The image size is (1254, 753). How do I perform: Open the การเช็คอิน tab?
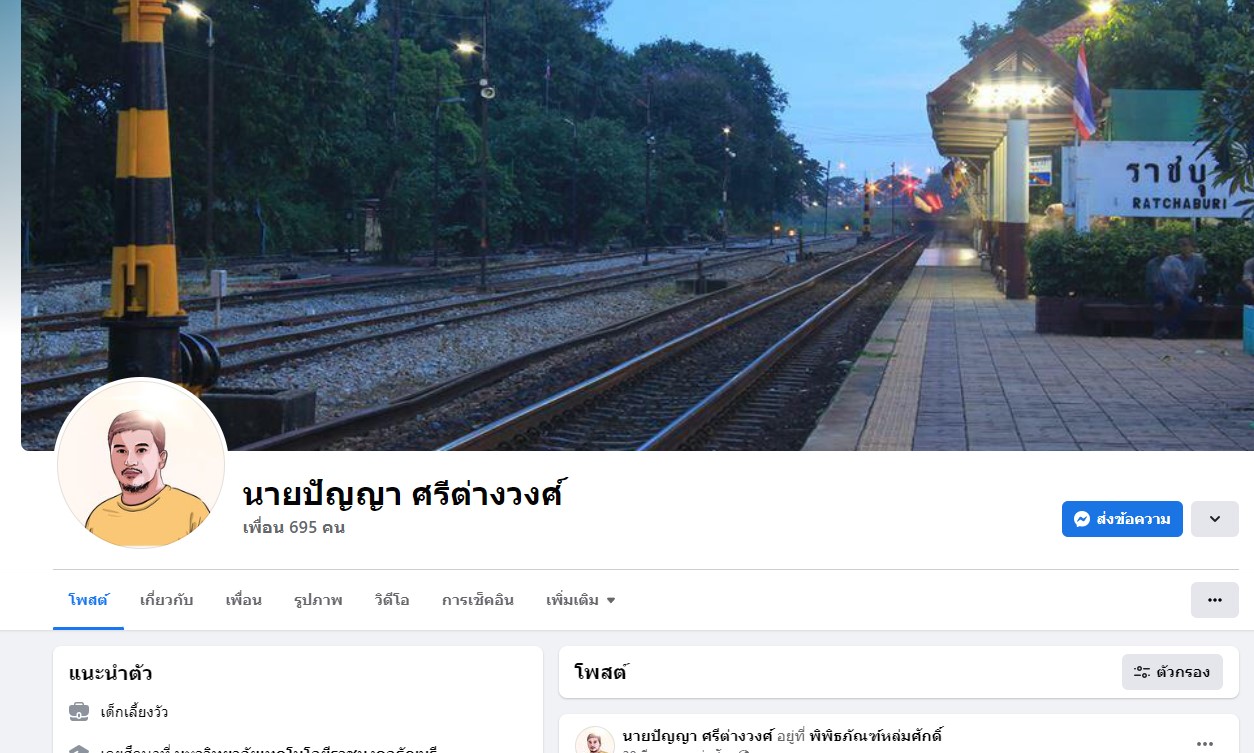coord(478,600)
